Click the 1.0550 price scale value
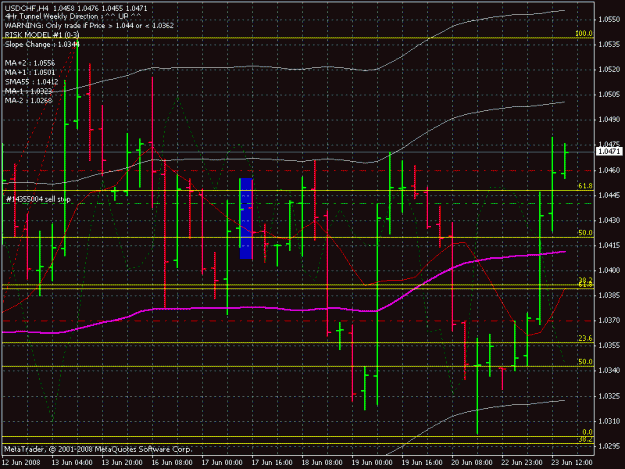The width and height of the screenshot is (625, 469). click(x=609, y=19)
